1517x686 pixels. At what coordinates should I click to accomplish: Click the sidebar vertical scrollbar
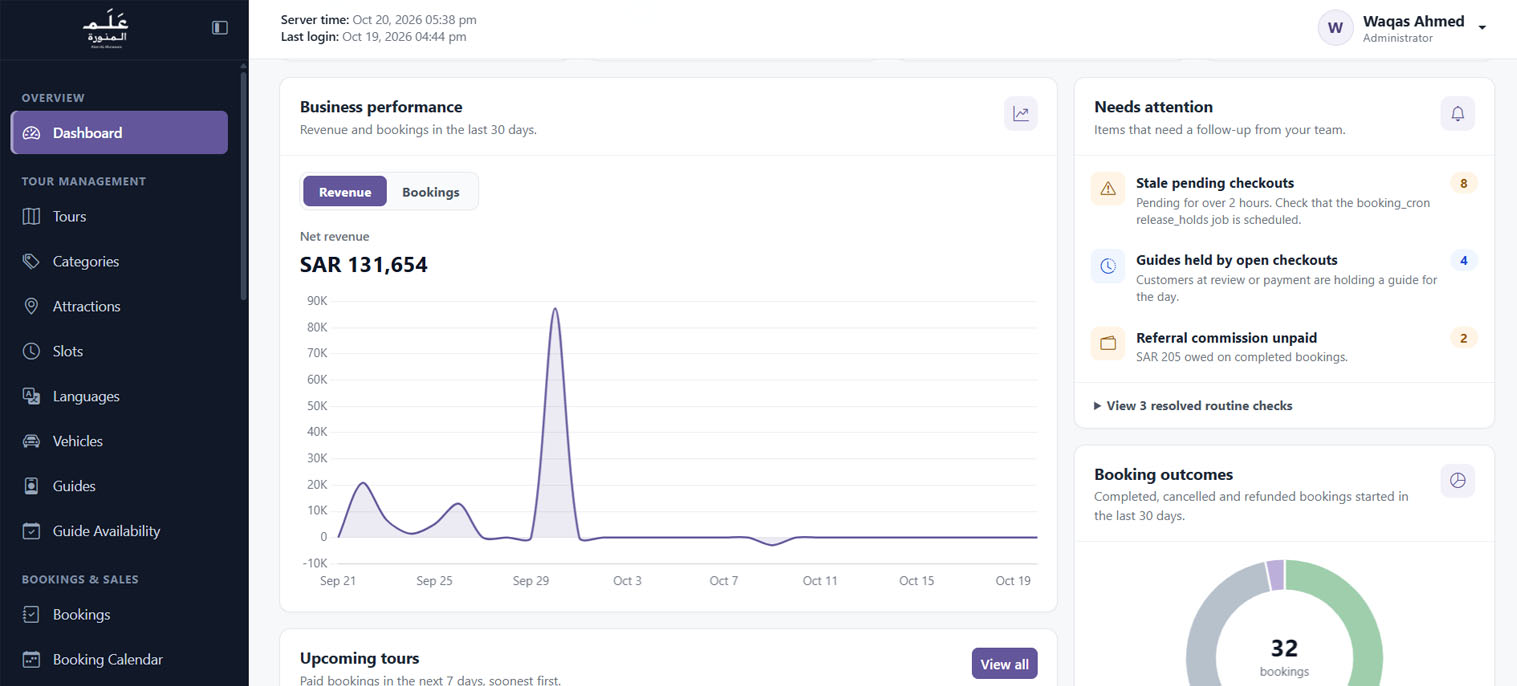click(x=243, y=185)
